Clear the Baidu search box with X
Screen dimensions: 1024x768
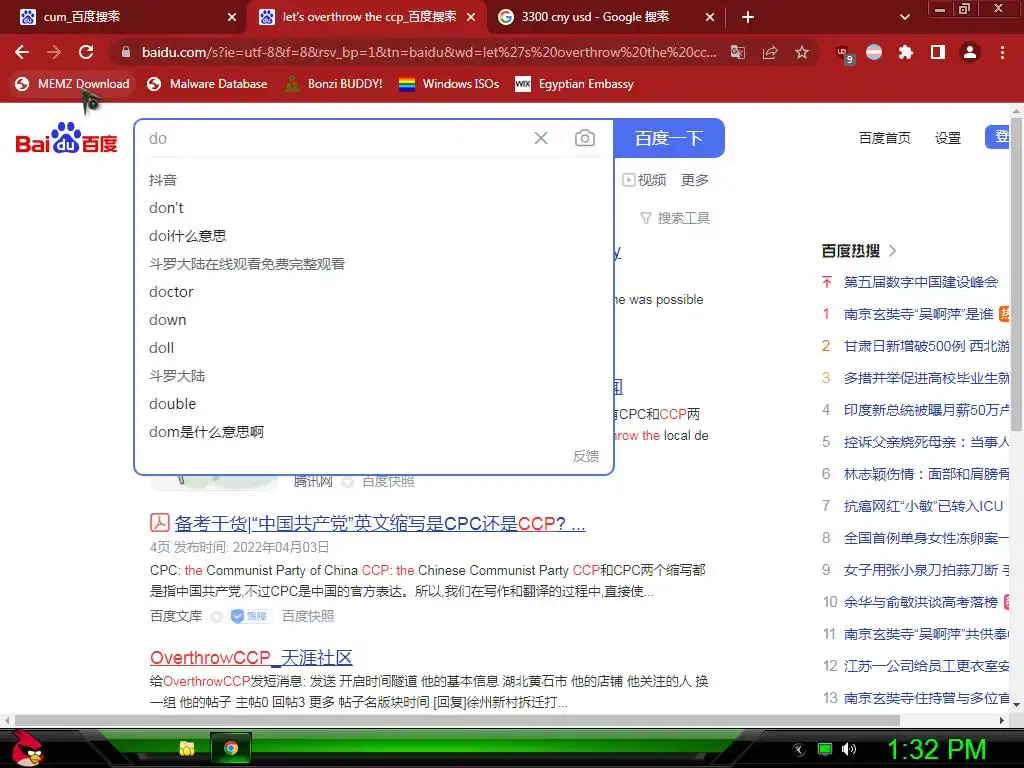tap(541, 138)
